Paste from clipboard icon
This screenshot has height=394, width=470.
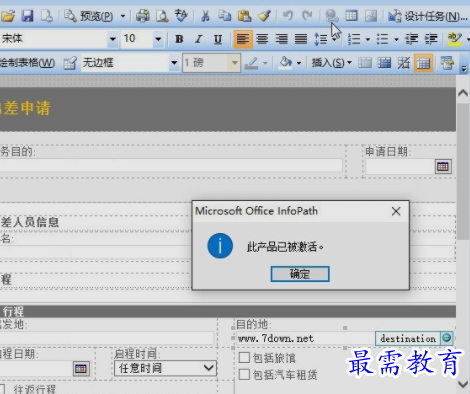click(x=244, y=16)
